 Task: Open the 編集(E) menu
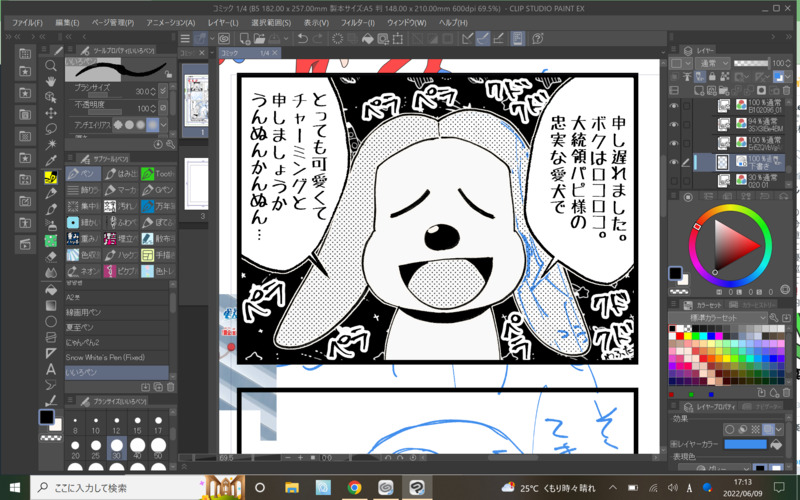click(x=67, y=22)
